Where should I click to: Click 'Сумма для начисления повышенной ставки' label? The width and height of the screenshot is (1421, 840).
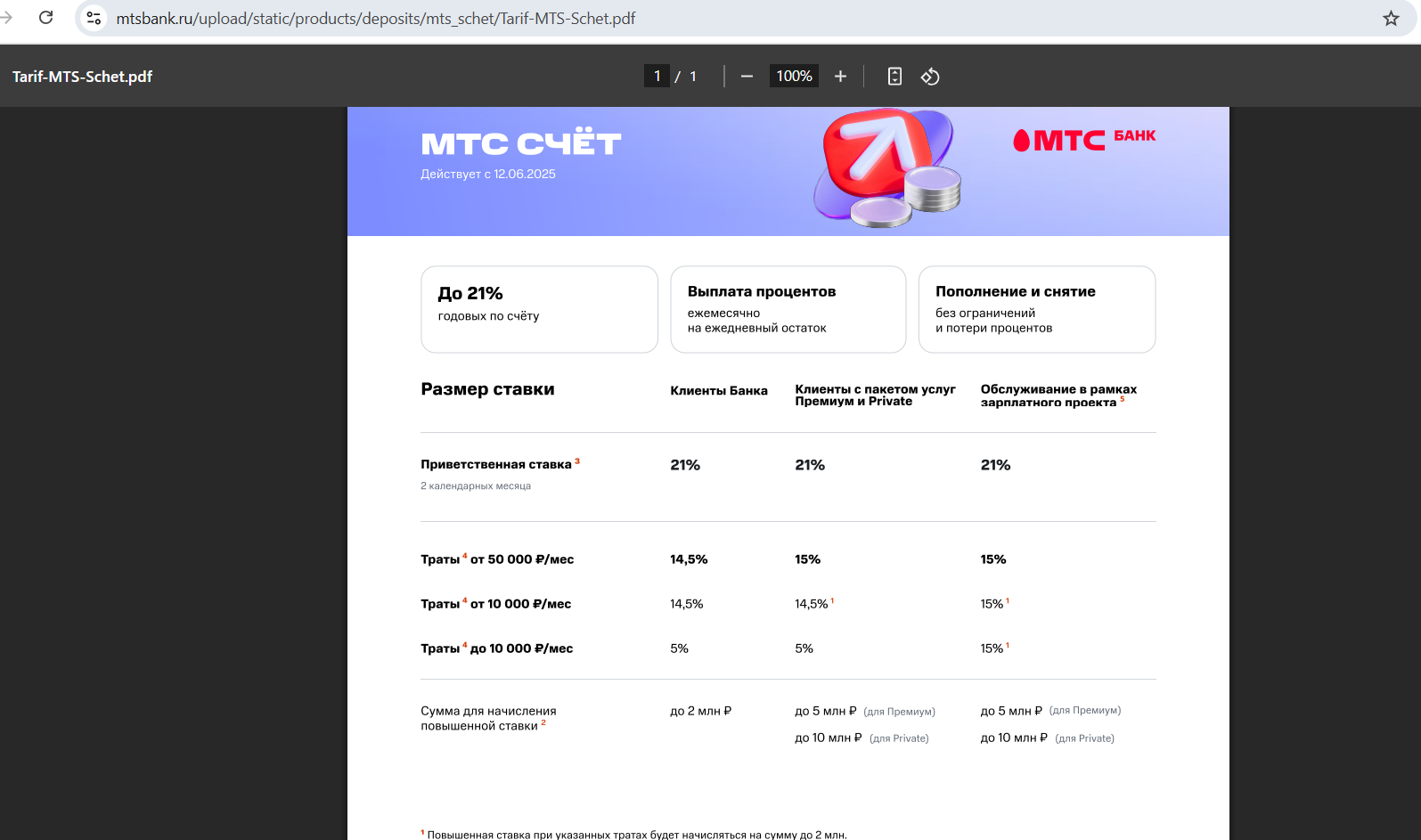click(x=488, y=718)
